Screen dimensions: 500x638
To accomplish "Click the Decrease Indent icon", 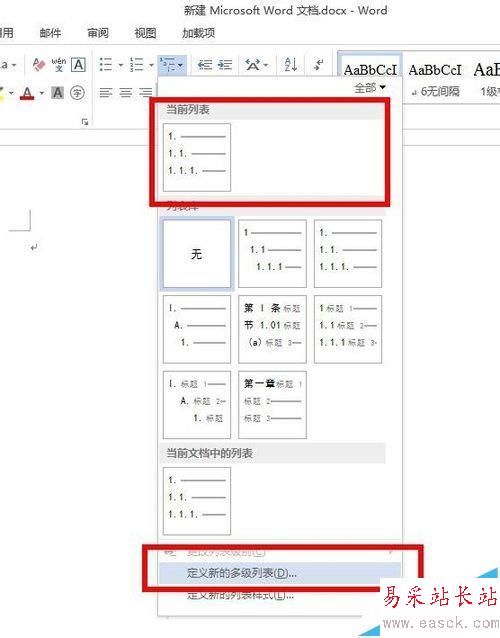I will point(205,65).
